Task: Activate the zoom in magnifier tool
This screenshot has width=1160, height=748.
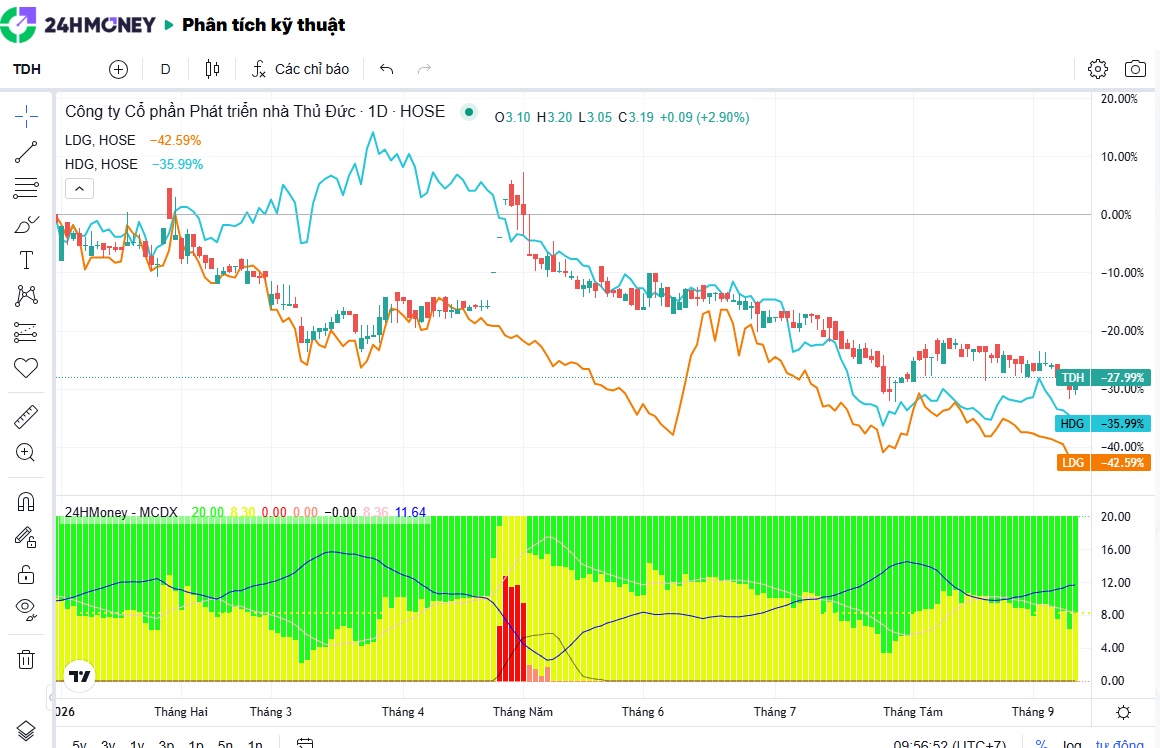Action: coord(26,452)
